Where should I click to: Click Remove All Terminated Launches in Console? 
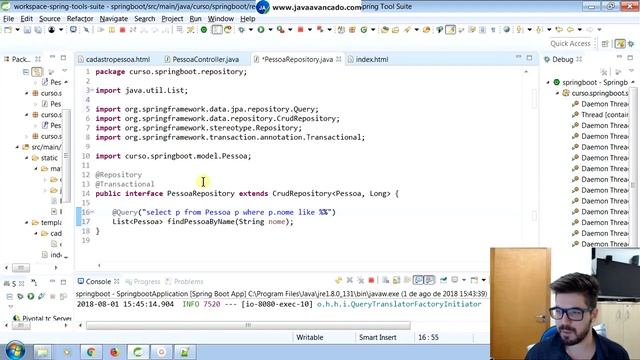click(360, 280)
